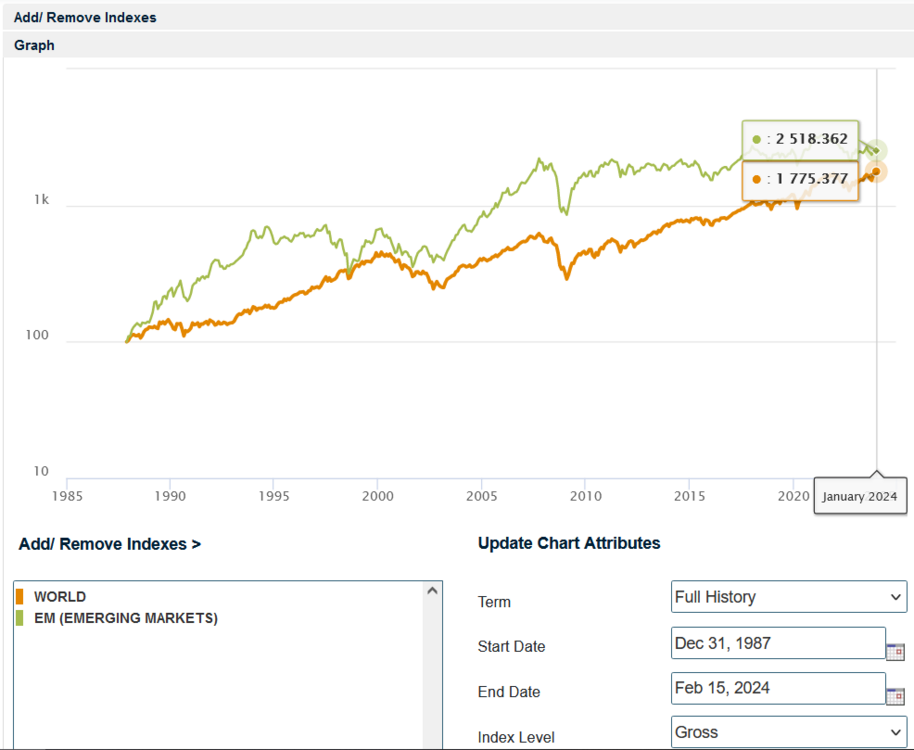914x750 pixels.
Task: Click the 2 518.362 green value tooltip
Action: pyautogui.click(x=800, y=139)
